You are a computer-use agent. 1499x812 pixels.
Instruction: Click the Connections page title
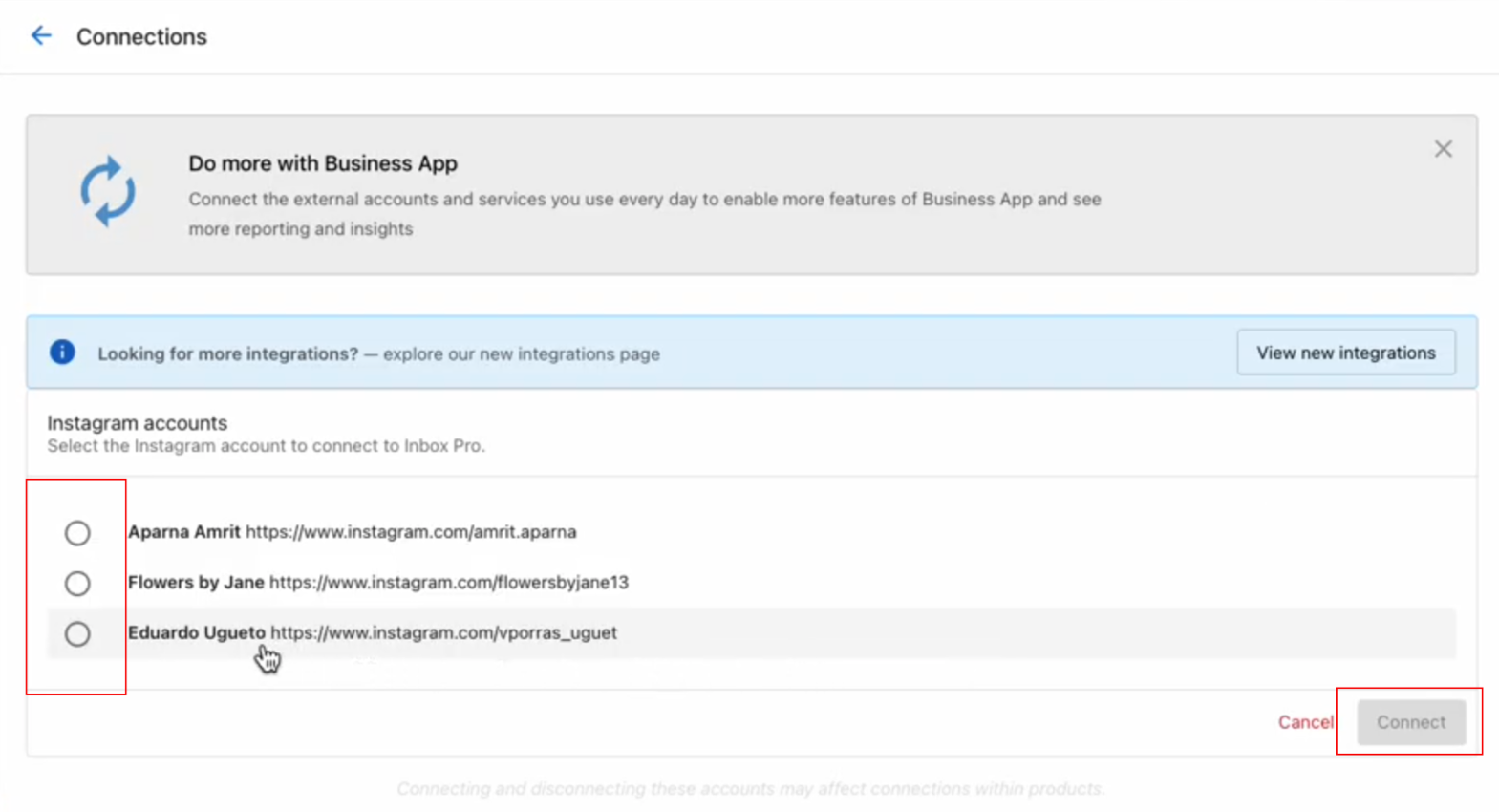(141, 37)
